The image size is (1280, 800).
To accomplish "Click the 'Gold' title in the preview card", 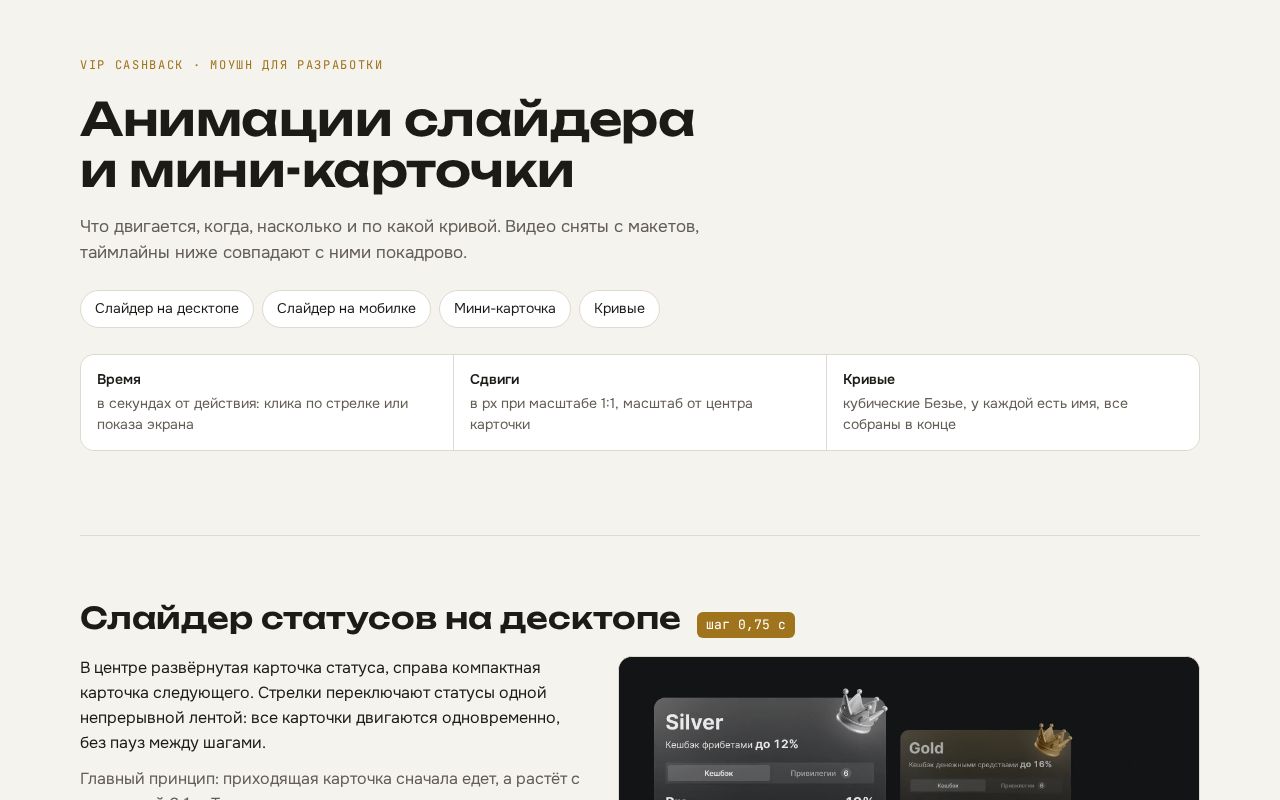I will pos(926,748).
